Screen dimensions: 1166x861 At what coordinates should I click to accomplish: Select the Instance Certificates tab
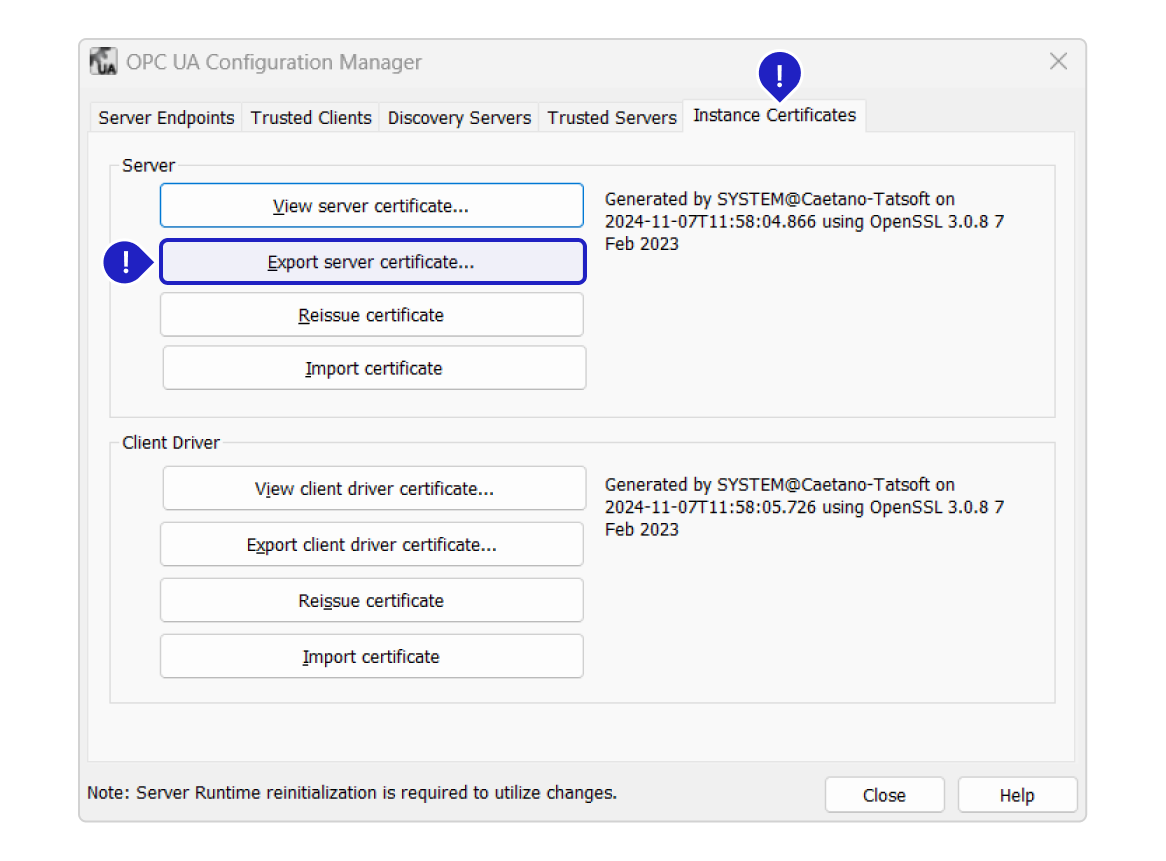tap(774, 116)
